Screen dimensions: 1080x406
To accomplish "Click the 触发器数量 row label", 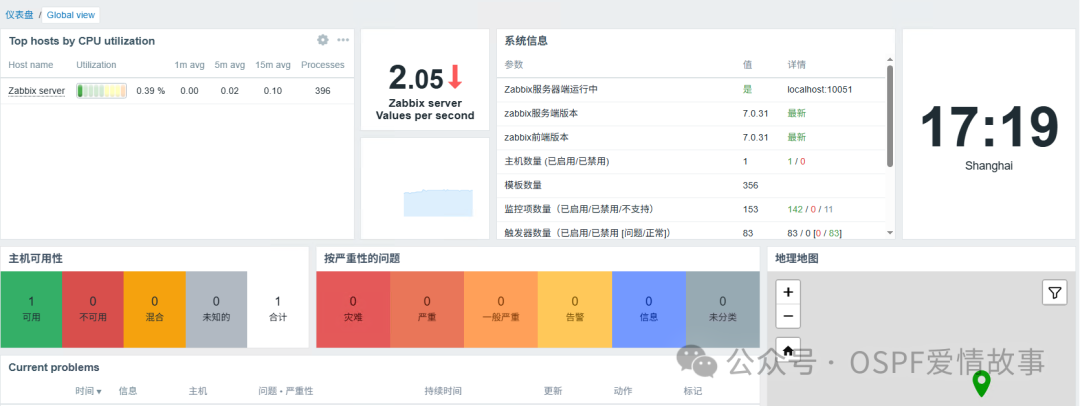I will pyautogui.click(x=588, y=233).
